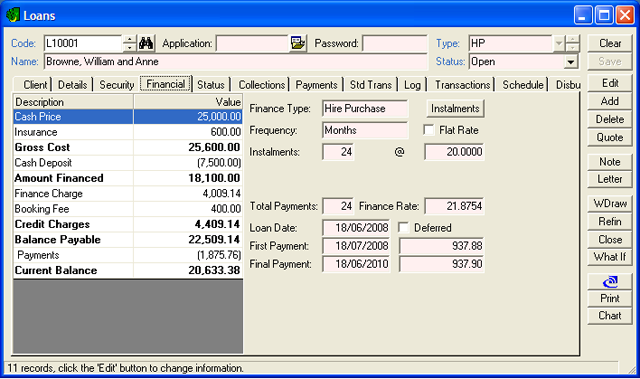Click the Note button
Image resolution: width=640 pixels, height=379 pixels.
pos(610,162)
